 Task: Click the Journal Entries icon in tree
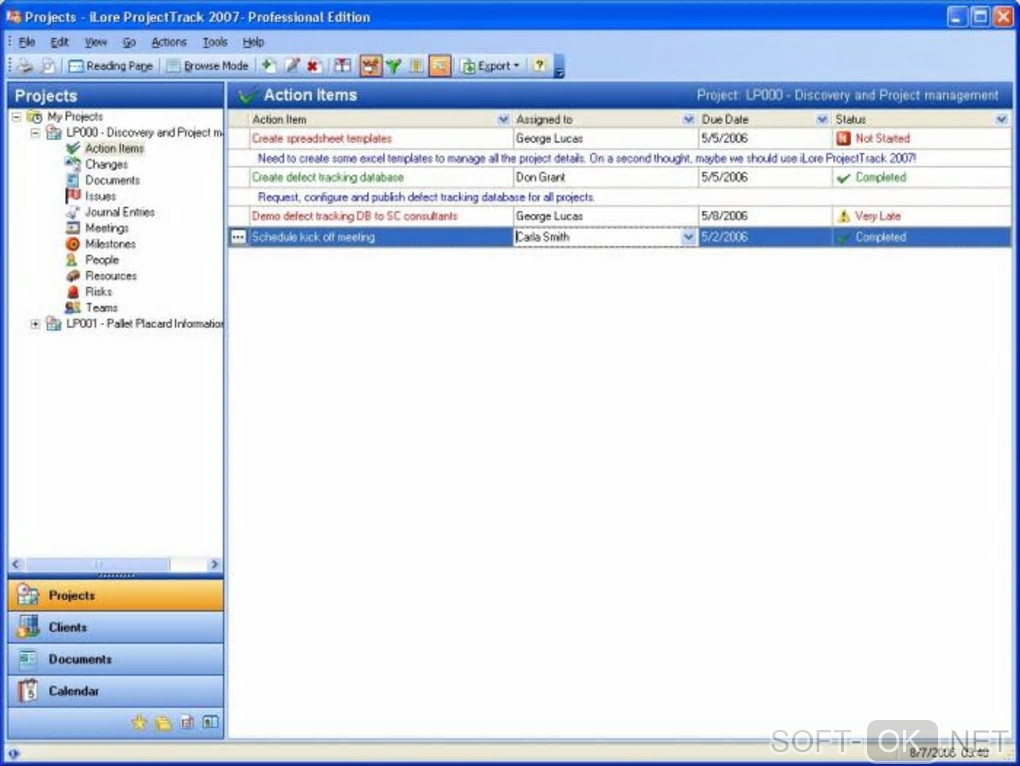[x=73, y=212]
